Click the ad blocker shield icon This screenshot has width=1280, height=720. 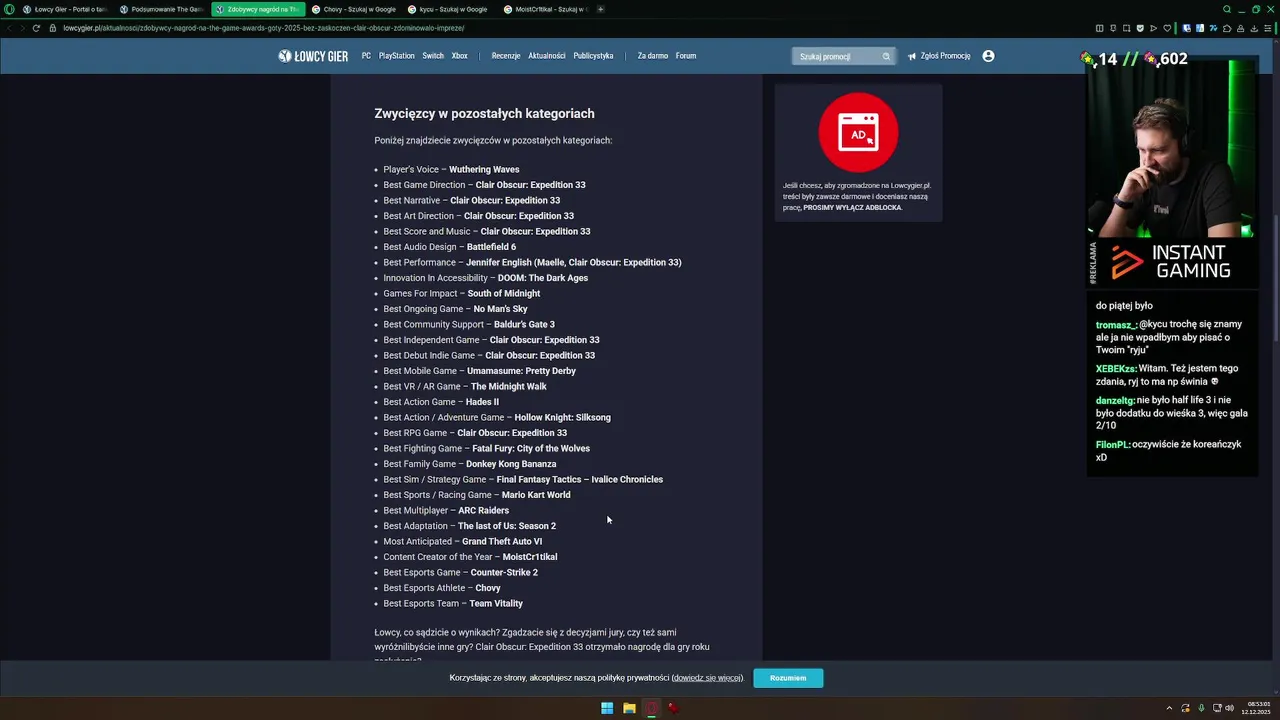[1140, 28]
